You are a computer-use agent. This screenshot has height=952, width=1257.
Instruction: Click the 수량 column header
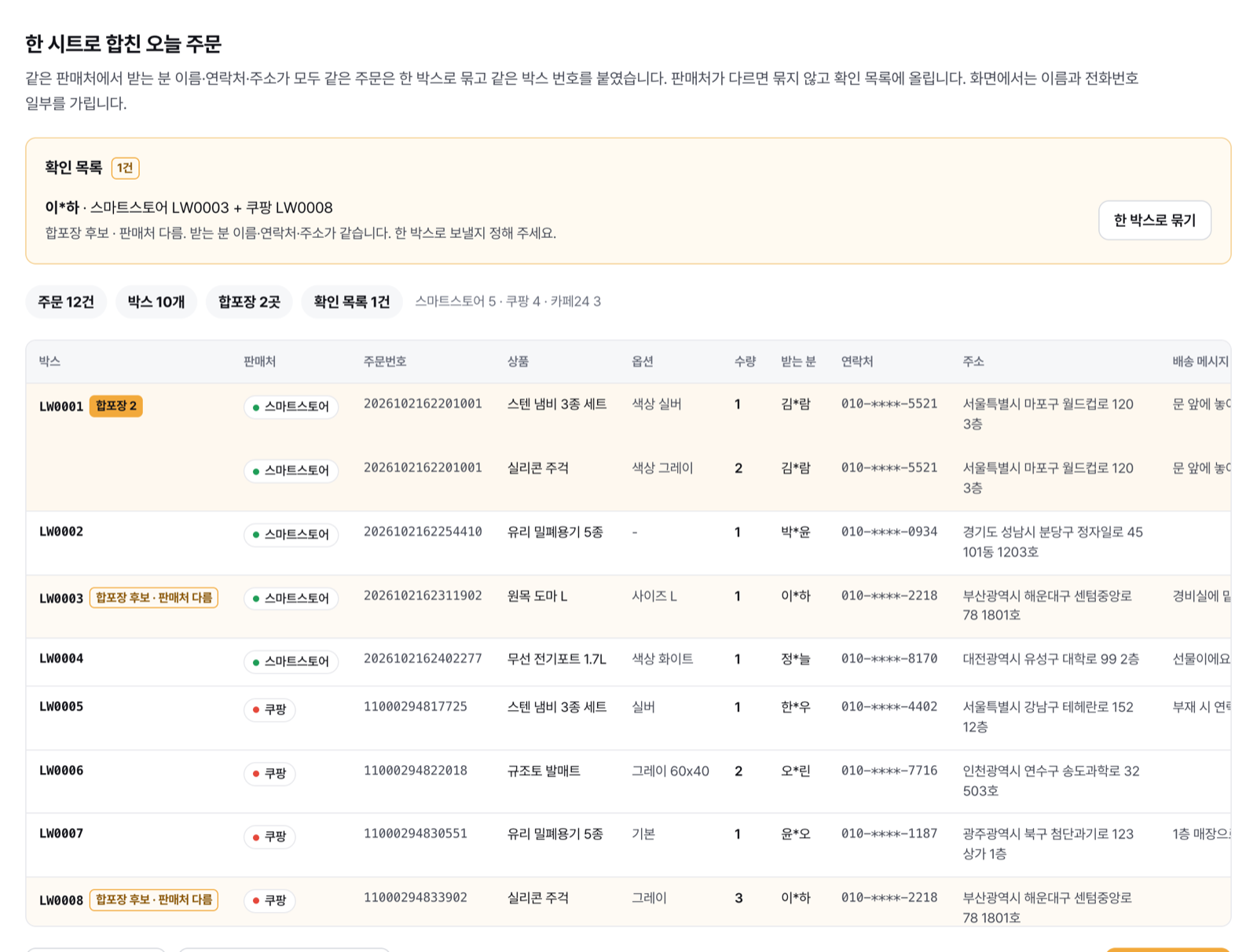pyautogui.click(x=745, y=361)
